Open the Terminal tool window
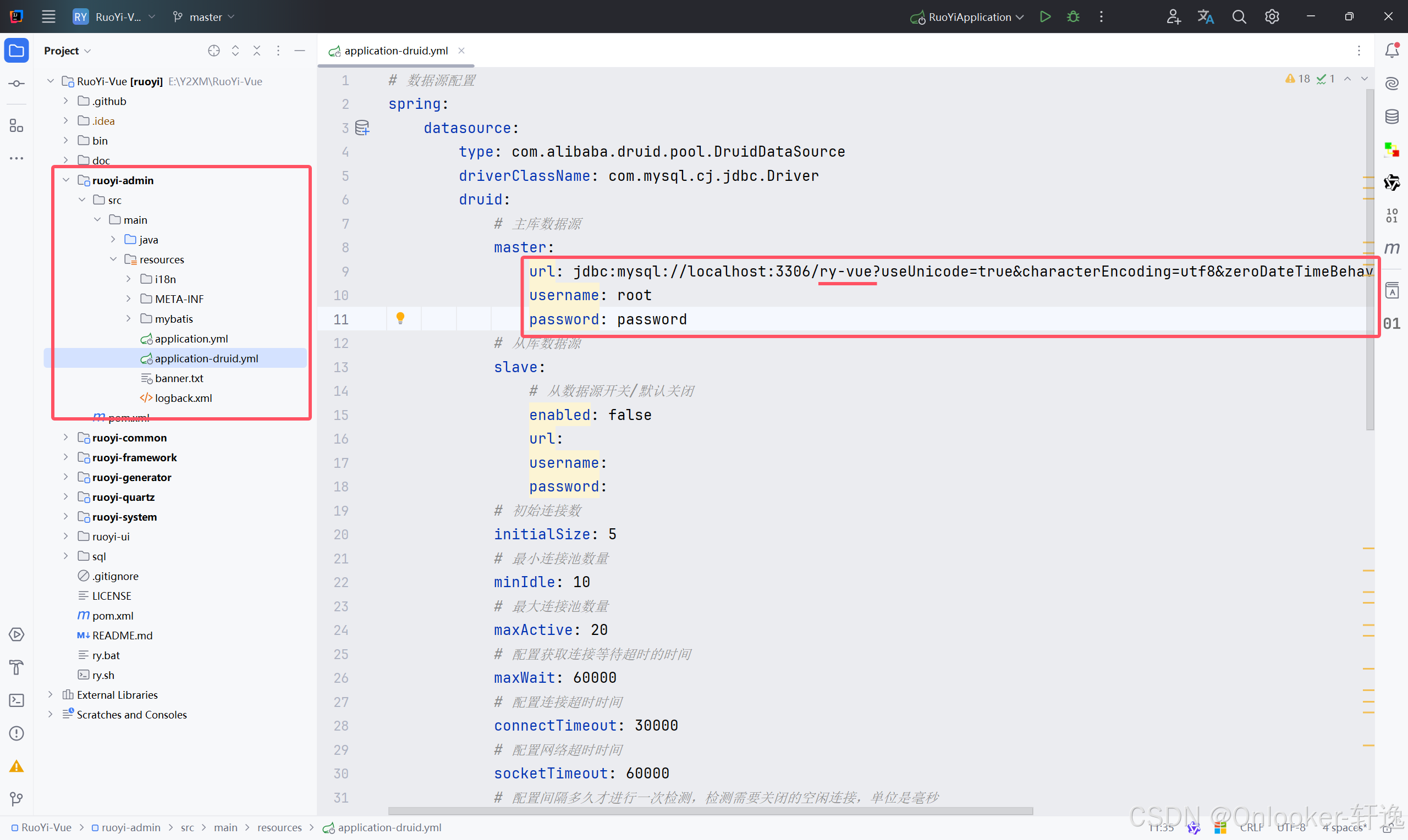1408x840 pixels. (16, 700)
